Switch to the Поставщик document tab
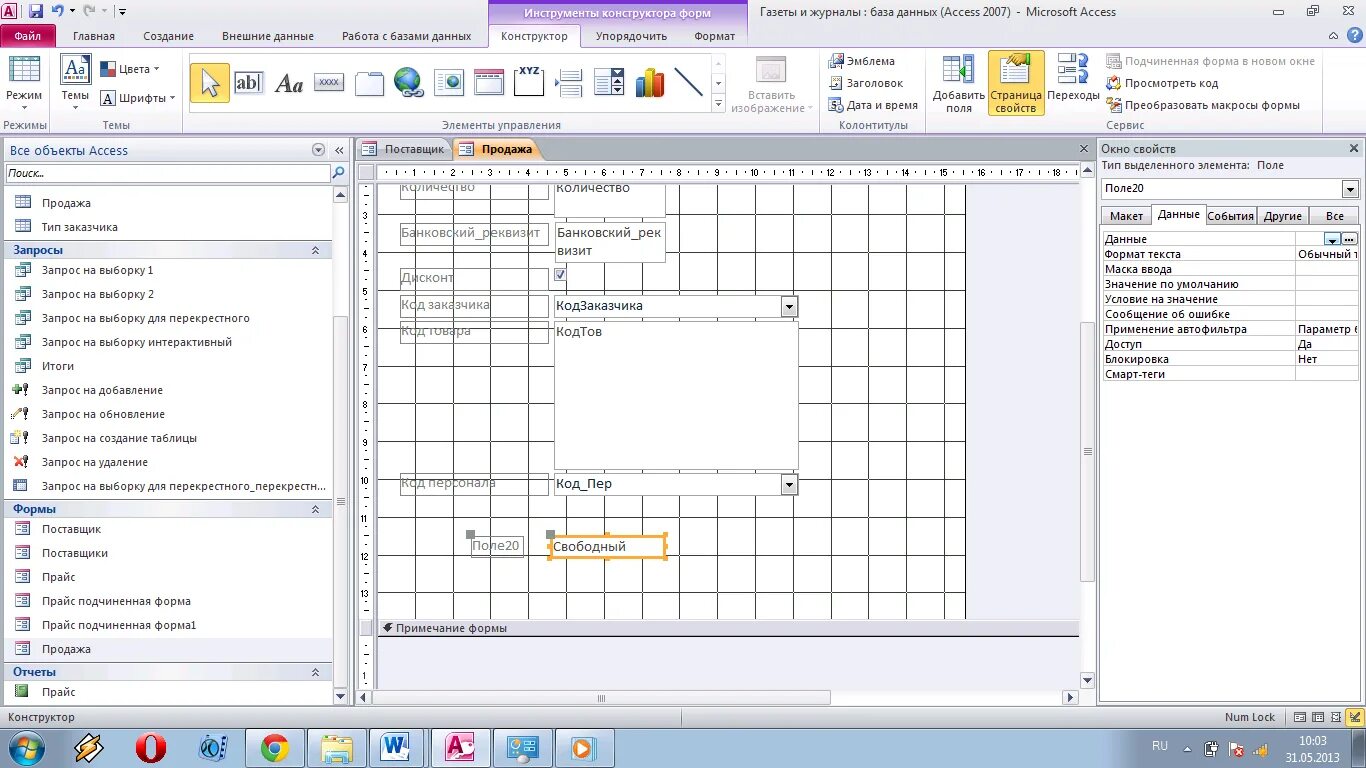The width and height of the screenshot is (1366, 768). [404, 149]
